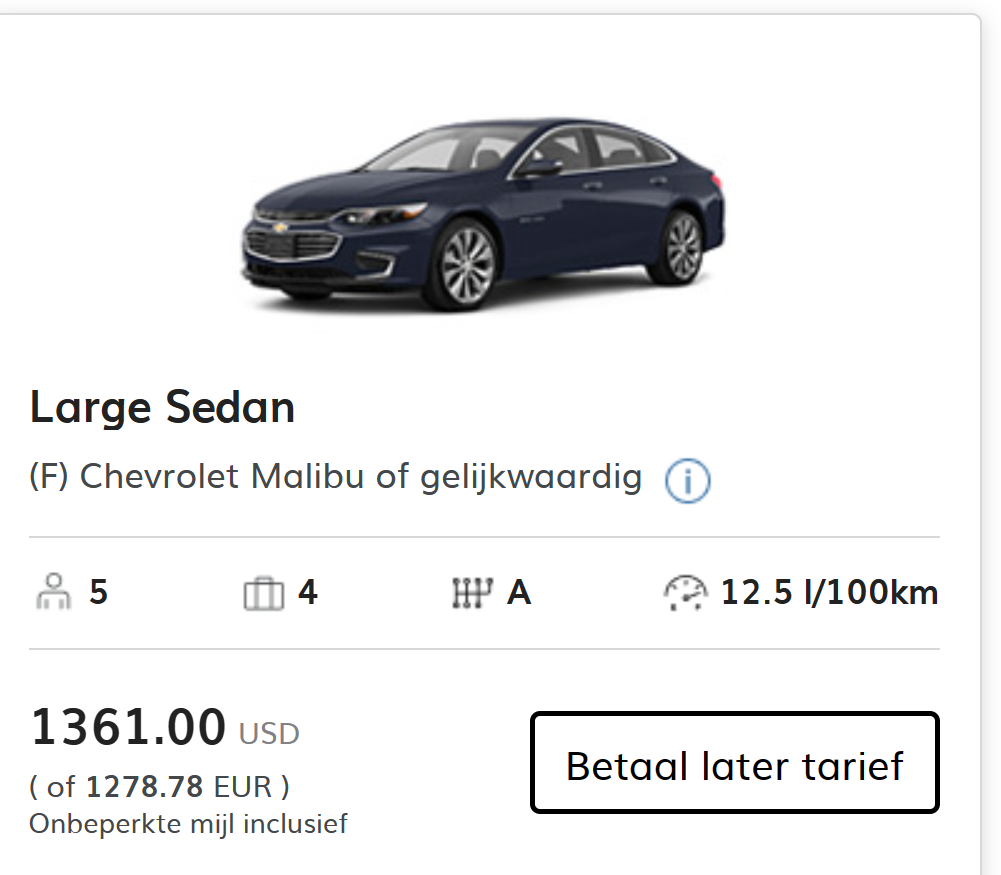Click the luggage suitcase icon

point(264,594)
